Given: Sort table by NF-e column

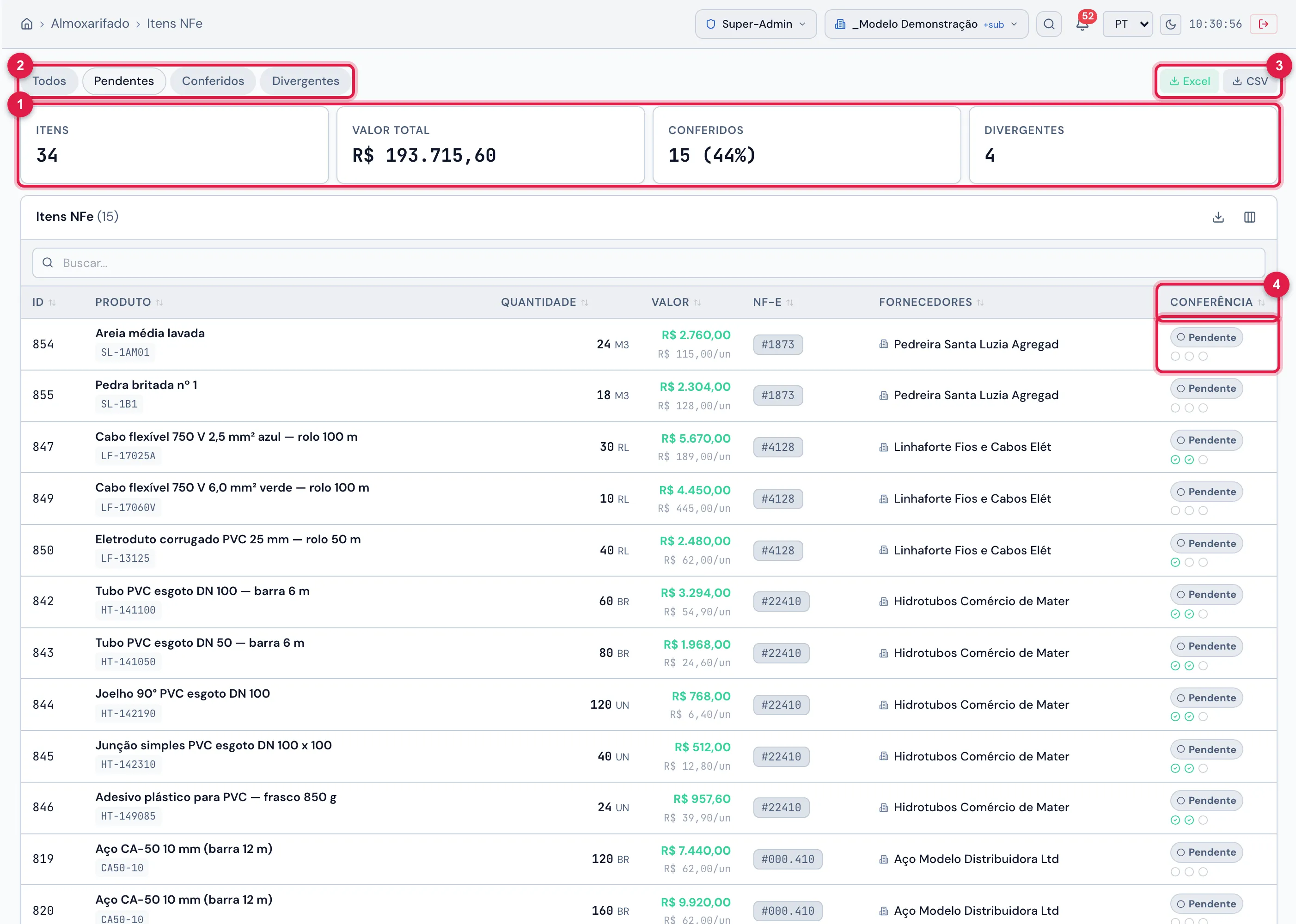Looking at the screenshot, I should [789, 303].
